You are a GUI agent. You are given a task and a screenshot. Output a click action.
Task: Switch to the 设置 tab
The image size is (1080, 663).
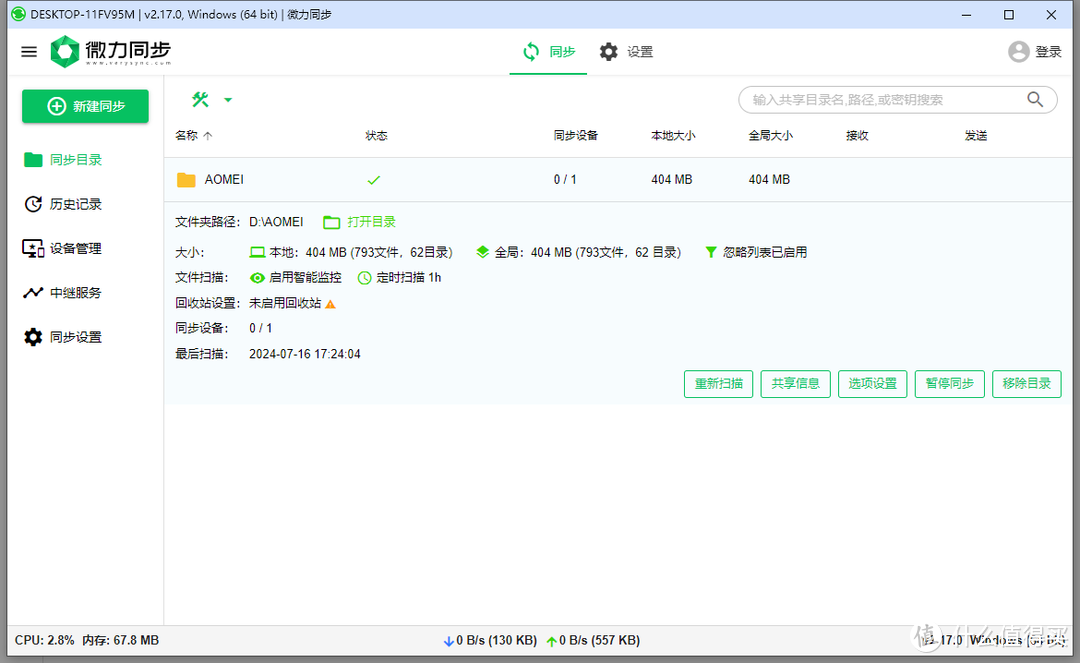pyautogui.click(x=627, y=51)
